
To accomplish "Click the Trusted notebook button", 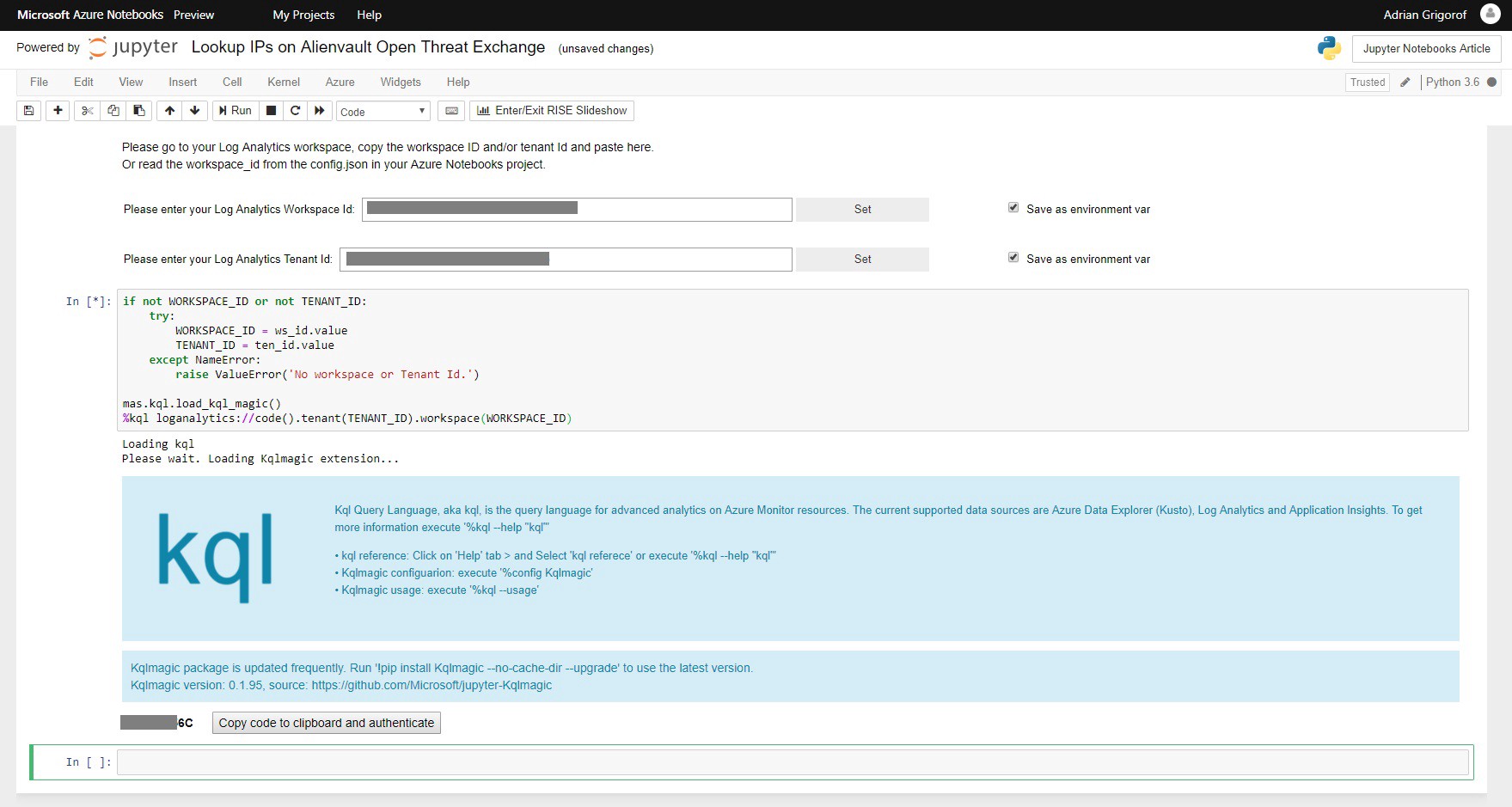I will pos(1367,83).
